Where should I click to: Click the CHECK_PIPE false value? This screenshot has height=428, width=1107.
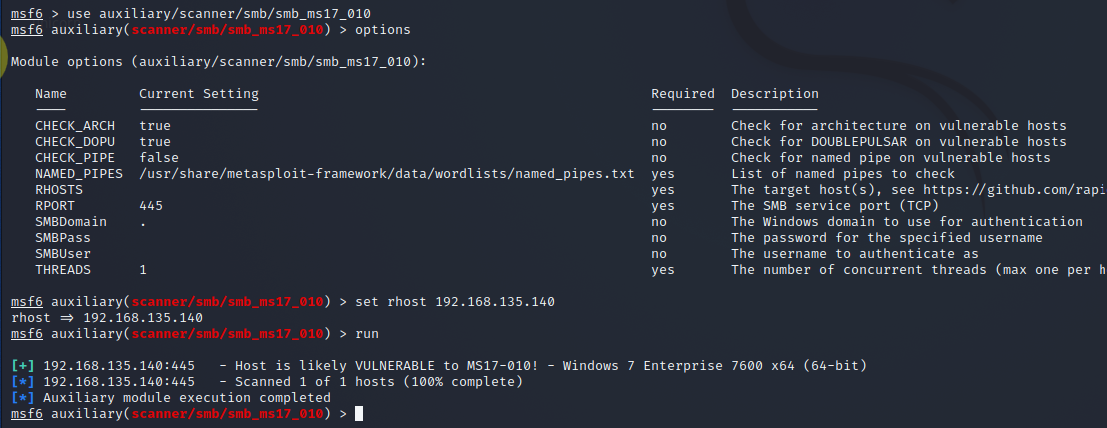pos(159,157)
